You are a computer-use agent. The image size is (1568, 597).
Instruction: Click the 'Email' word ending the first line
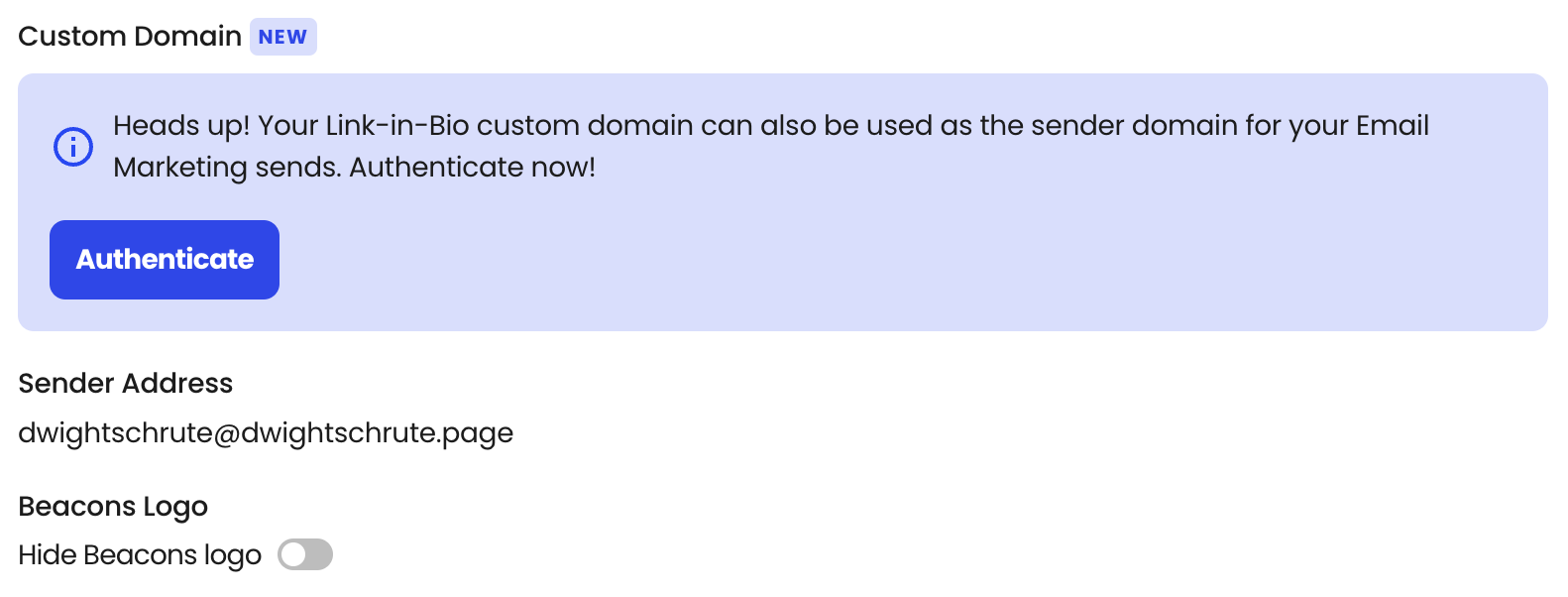tap(1393, 126)
